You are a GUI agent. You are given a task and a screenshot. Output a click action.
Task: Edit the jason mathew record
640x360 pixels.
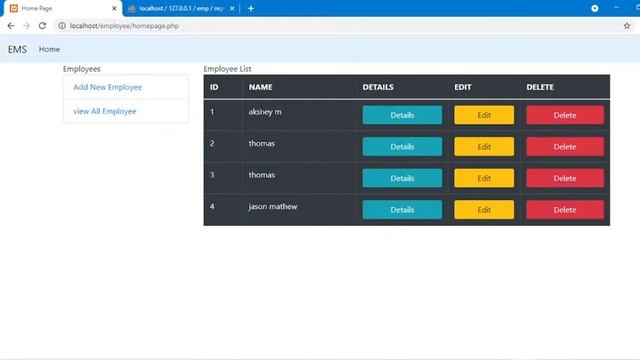coord(484,210)
